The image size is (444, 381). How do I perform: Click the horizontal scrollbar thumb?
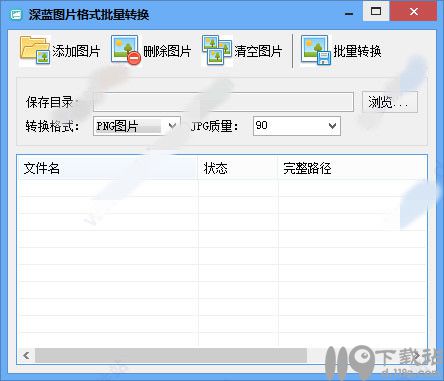click(x=171, y=355)
